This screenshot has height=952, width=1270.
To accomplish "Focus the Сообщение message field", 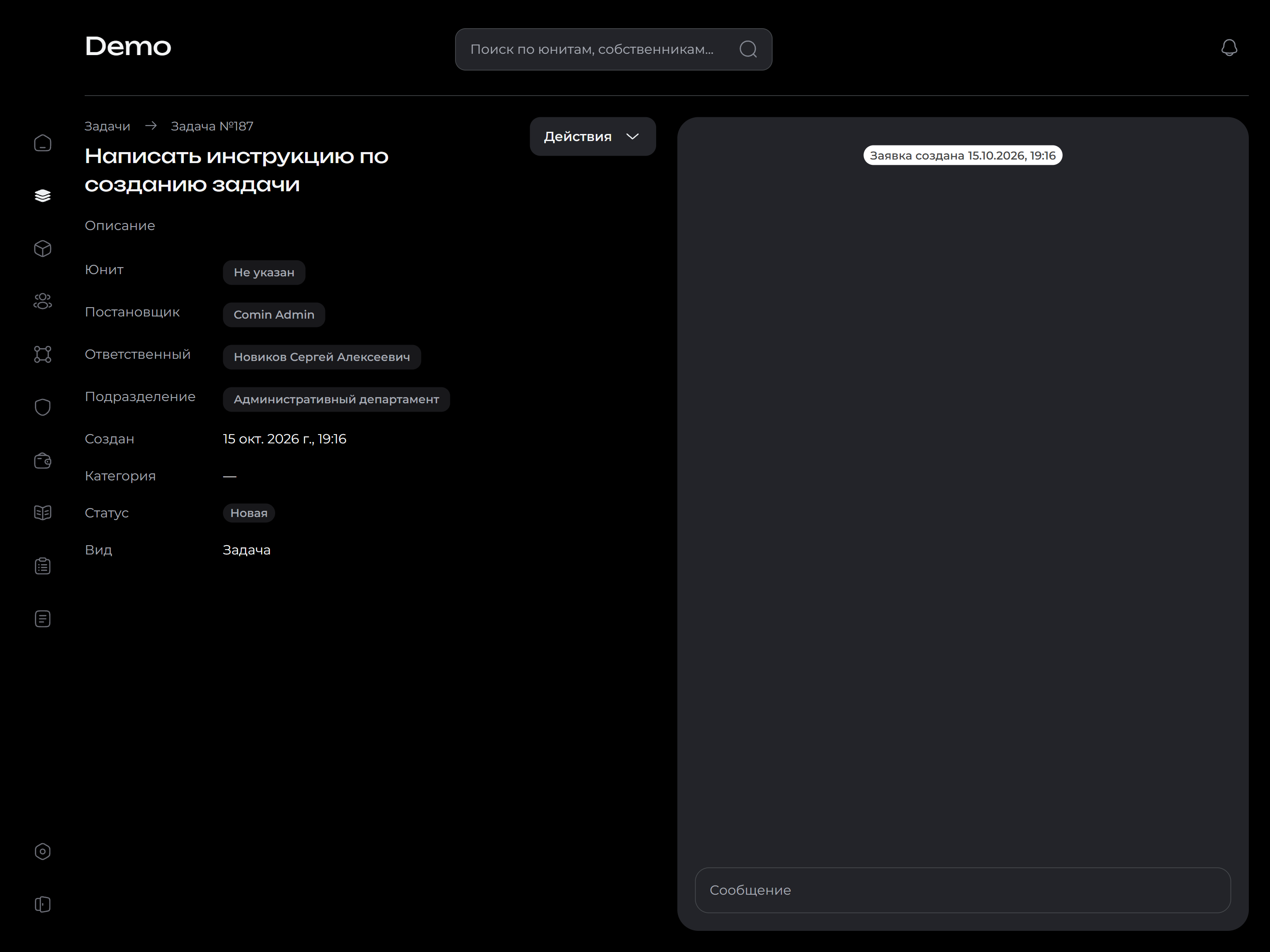I will click(x=962, y=890).
